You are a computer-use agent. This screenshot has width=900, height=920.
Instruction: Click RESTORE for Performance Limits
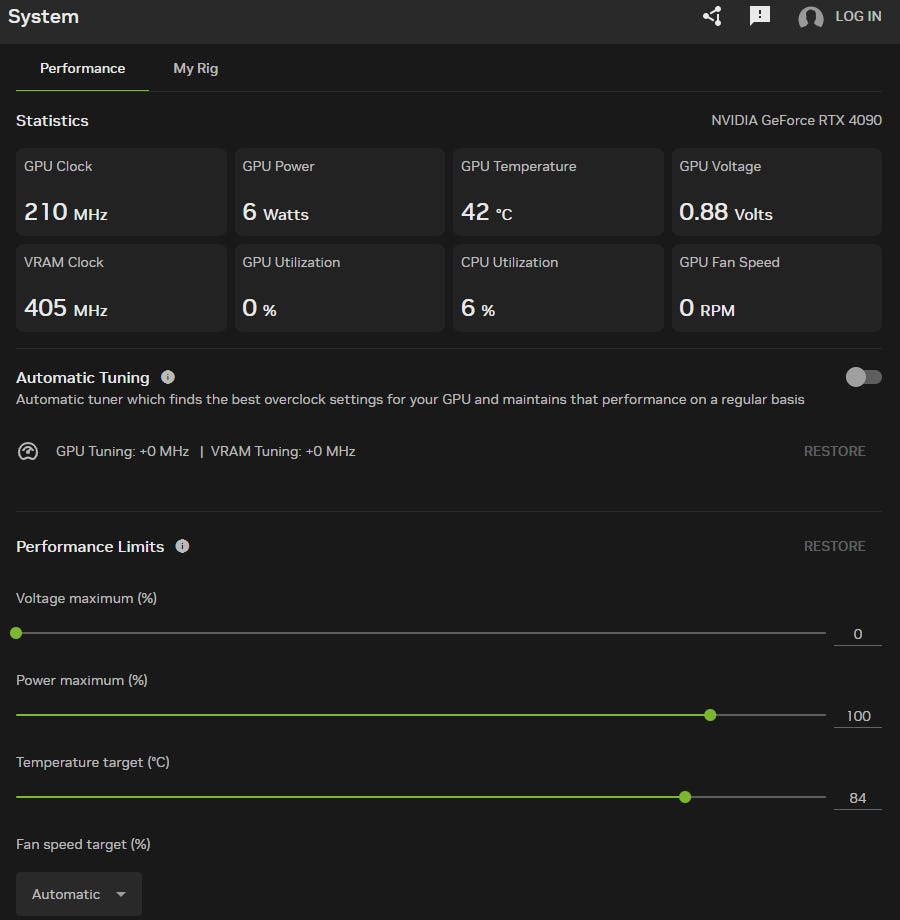click(x=834, y=546)
